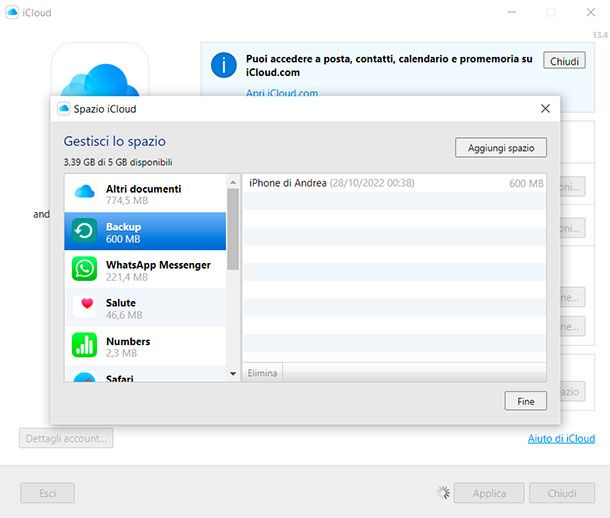Open the Apri iCloud.com link
Viewport: 610px width, 518px height.
282,93
